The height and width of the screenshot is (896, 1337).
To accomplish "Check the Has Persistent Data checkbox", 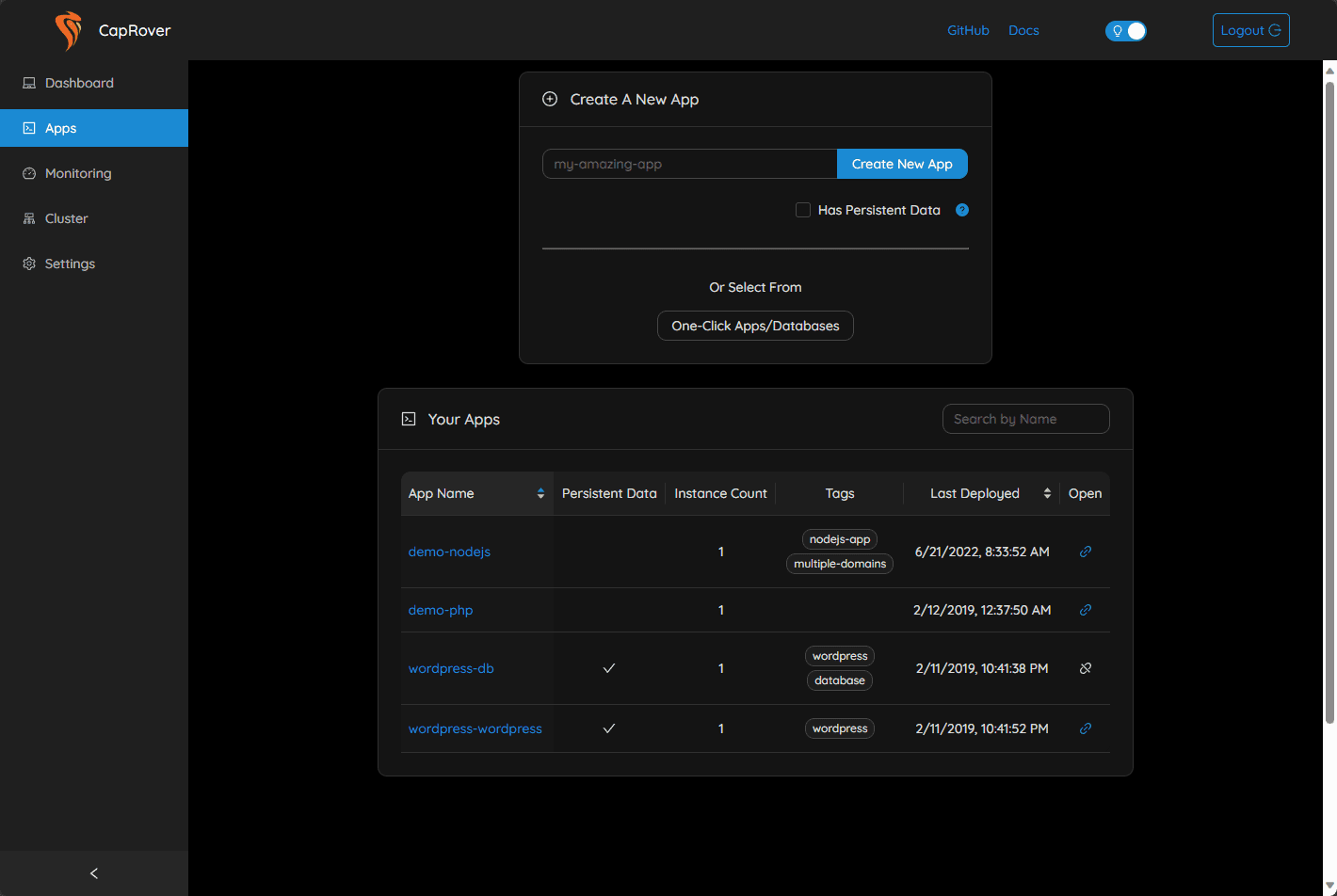I will [x=803, y=210].
